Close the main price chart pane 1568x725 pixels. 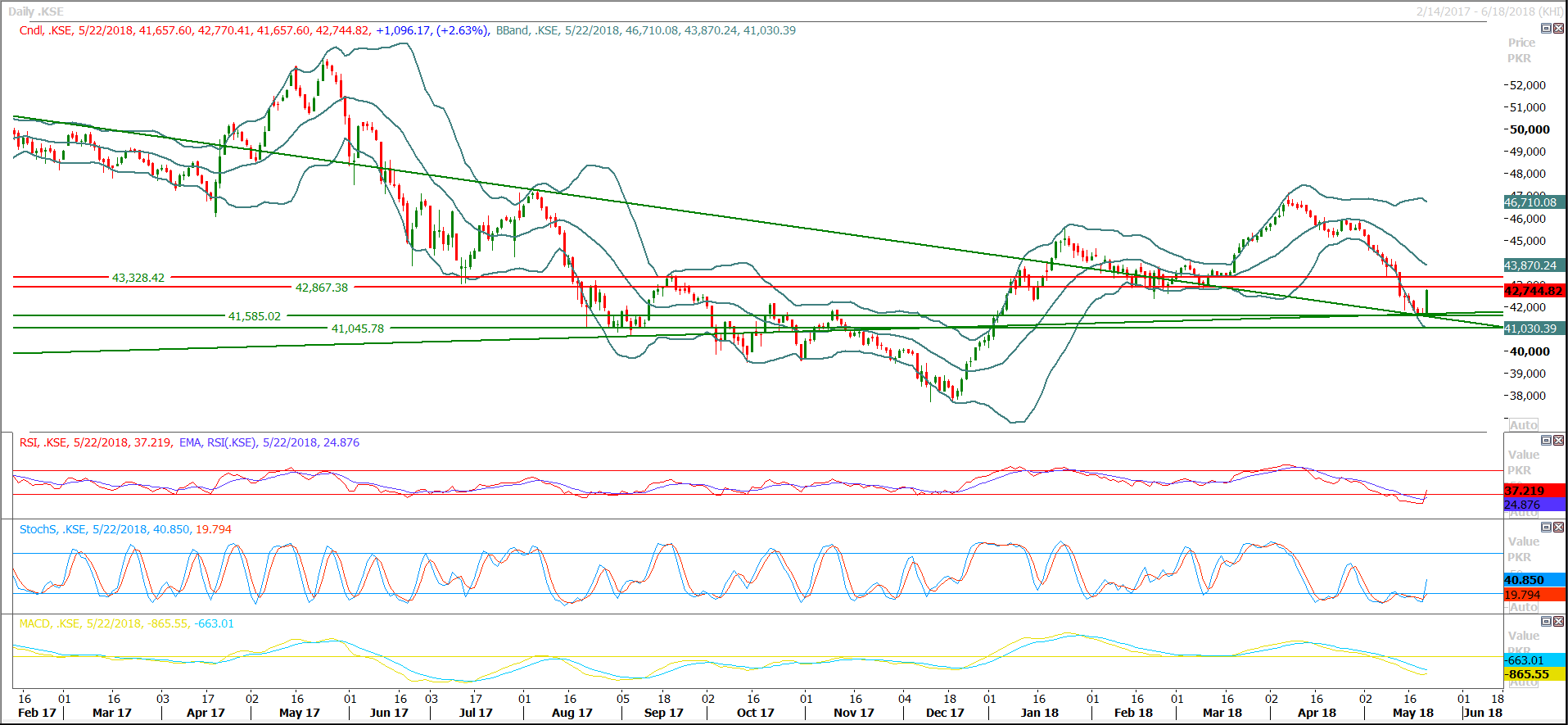click(x=1558, y=29)
